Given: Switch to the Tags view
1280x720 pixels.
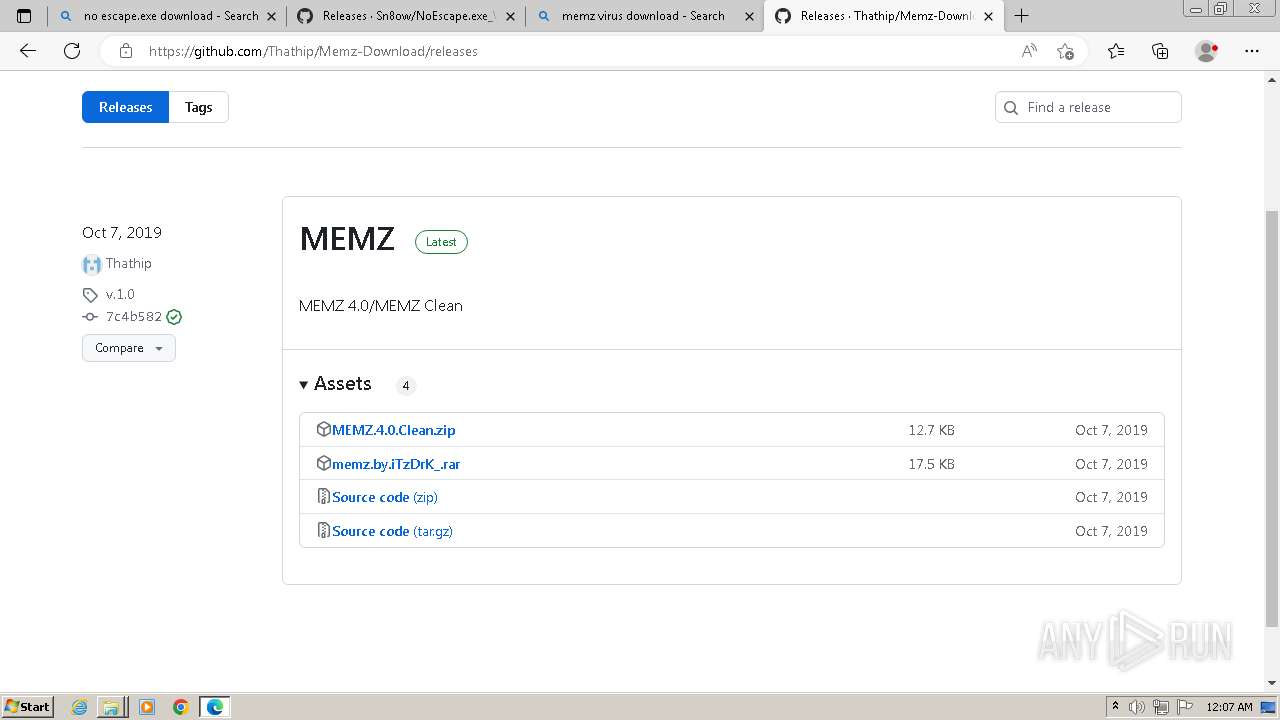Looking at the screenshot, I should point(199,107).
